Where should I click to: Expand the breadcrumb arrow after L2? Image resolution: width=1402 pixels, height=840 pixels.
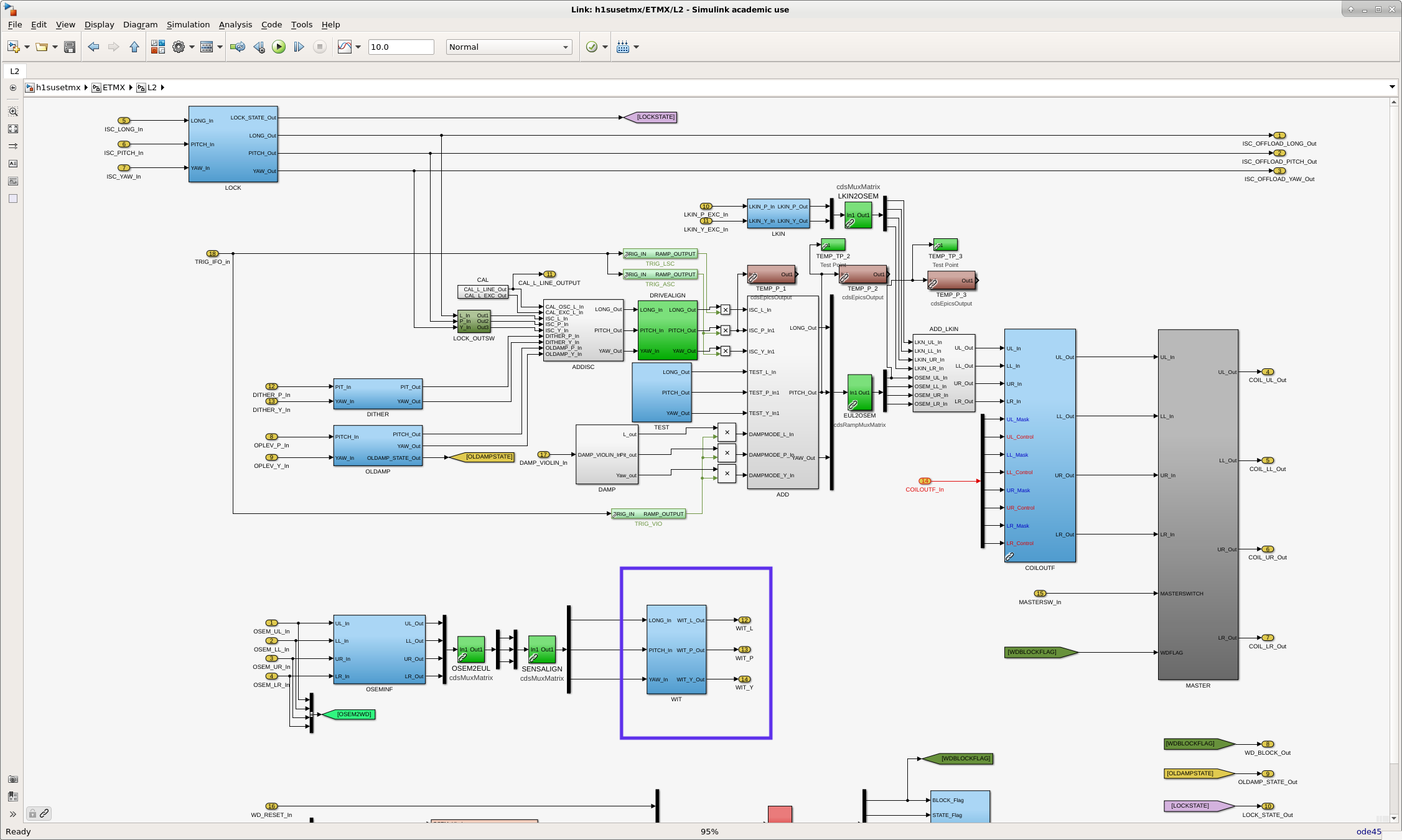coord(162,88)
